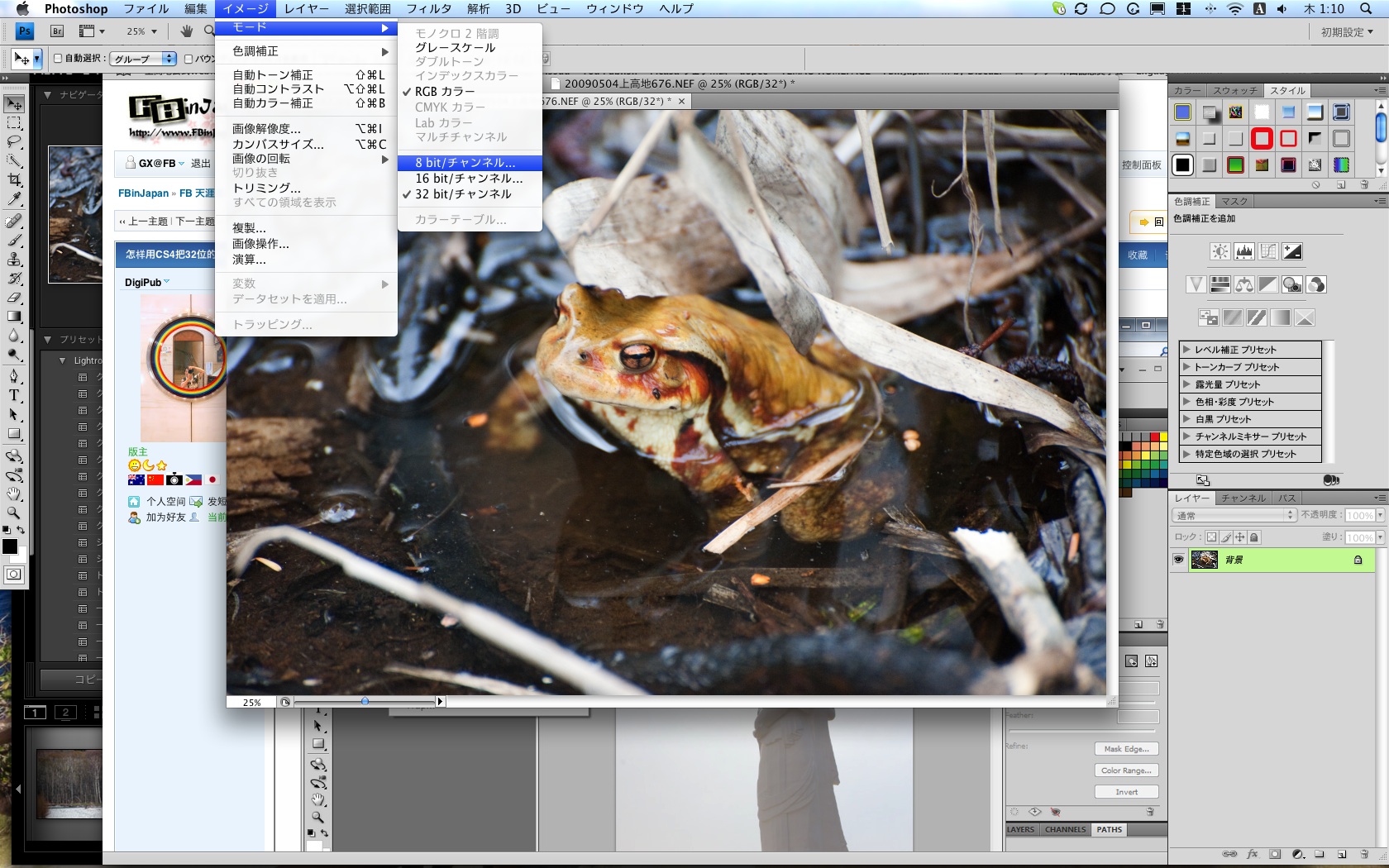Open the 初期設定 workspace dropdown
The width and height of the screenshot is (1389, 868).
click(x=1346, y=32)
